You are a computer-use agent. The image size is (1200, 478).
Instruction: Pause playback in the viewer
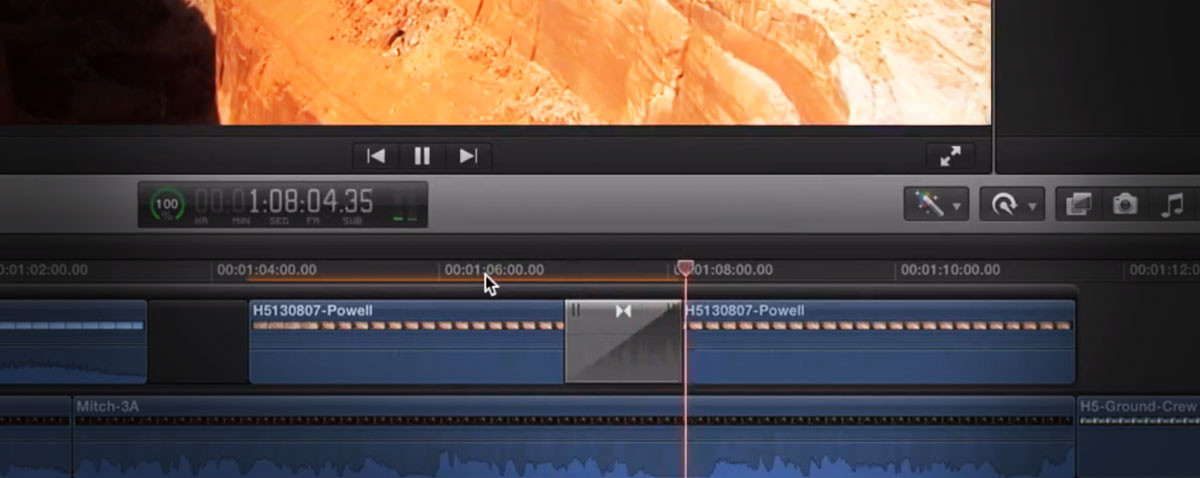pyautogui.click(x=422, y=156)
